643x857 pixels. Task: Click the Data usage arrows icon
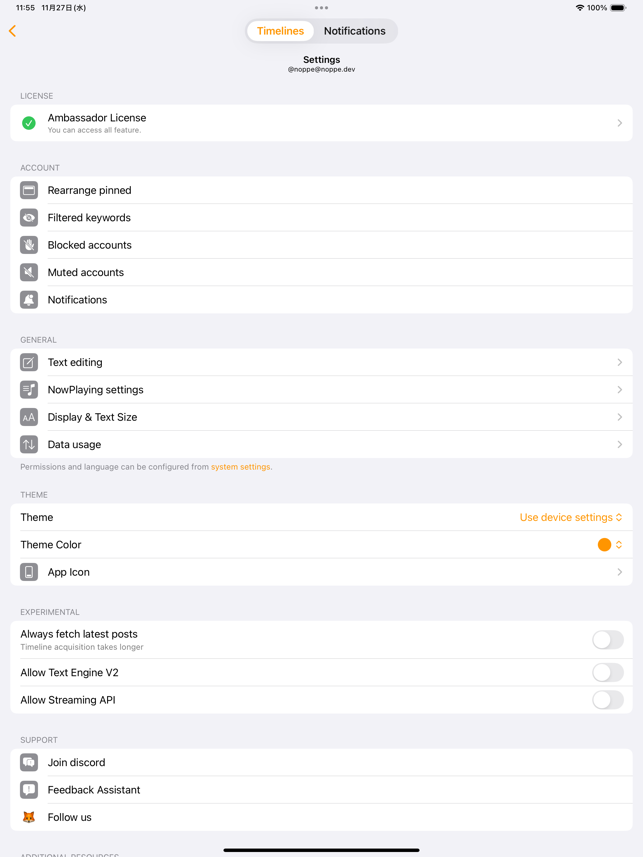(x=29, y=444)
